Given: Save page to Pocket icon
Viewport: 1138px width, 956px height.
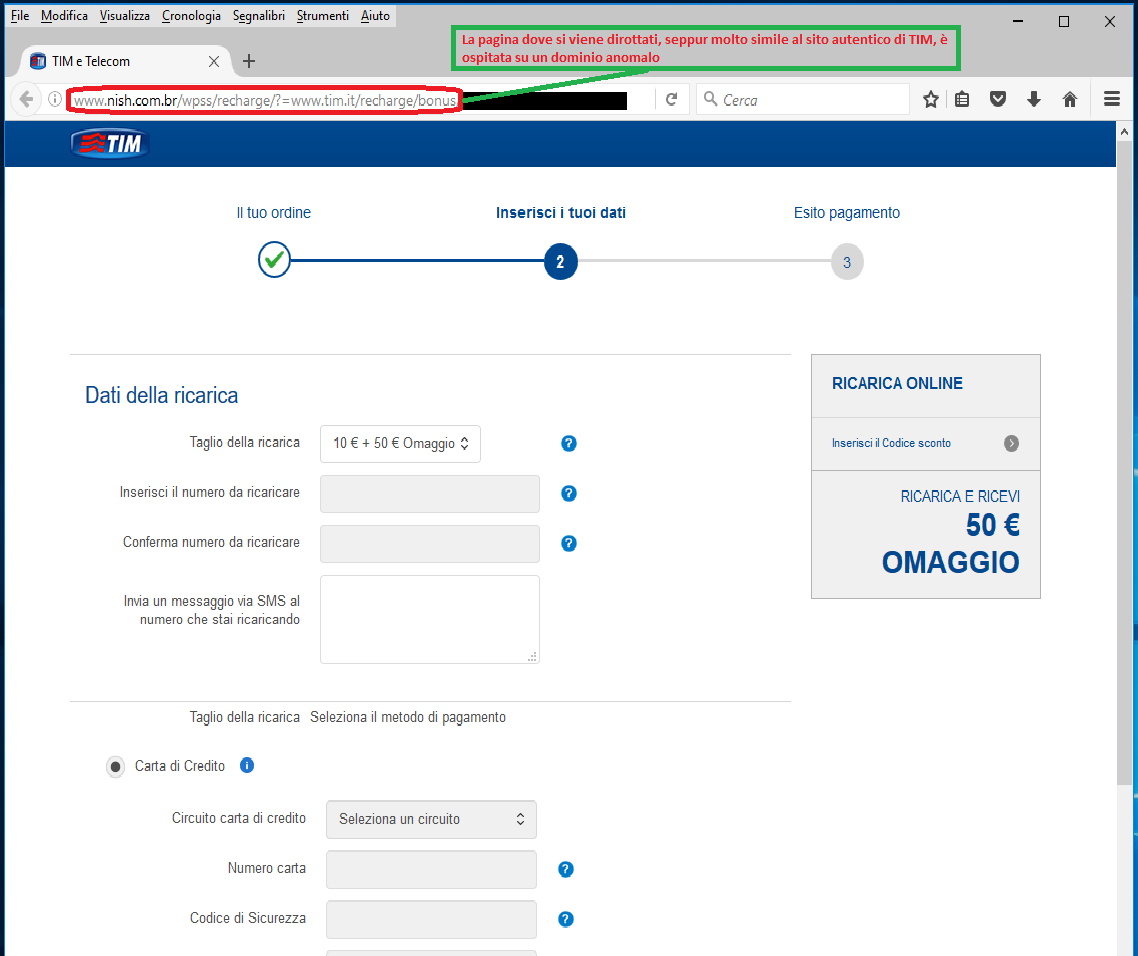Looking at the screenshot, I should coord(998,99).
